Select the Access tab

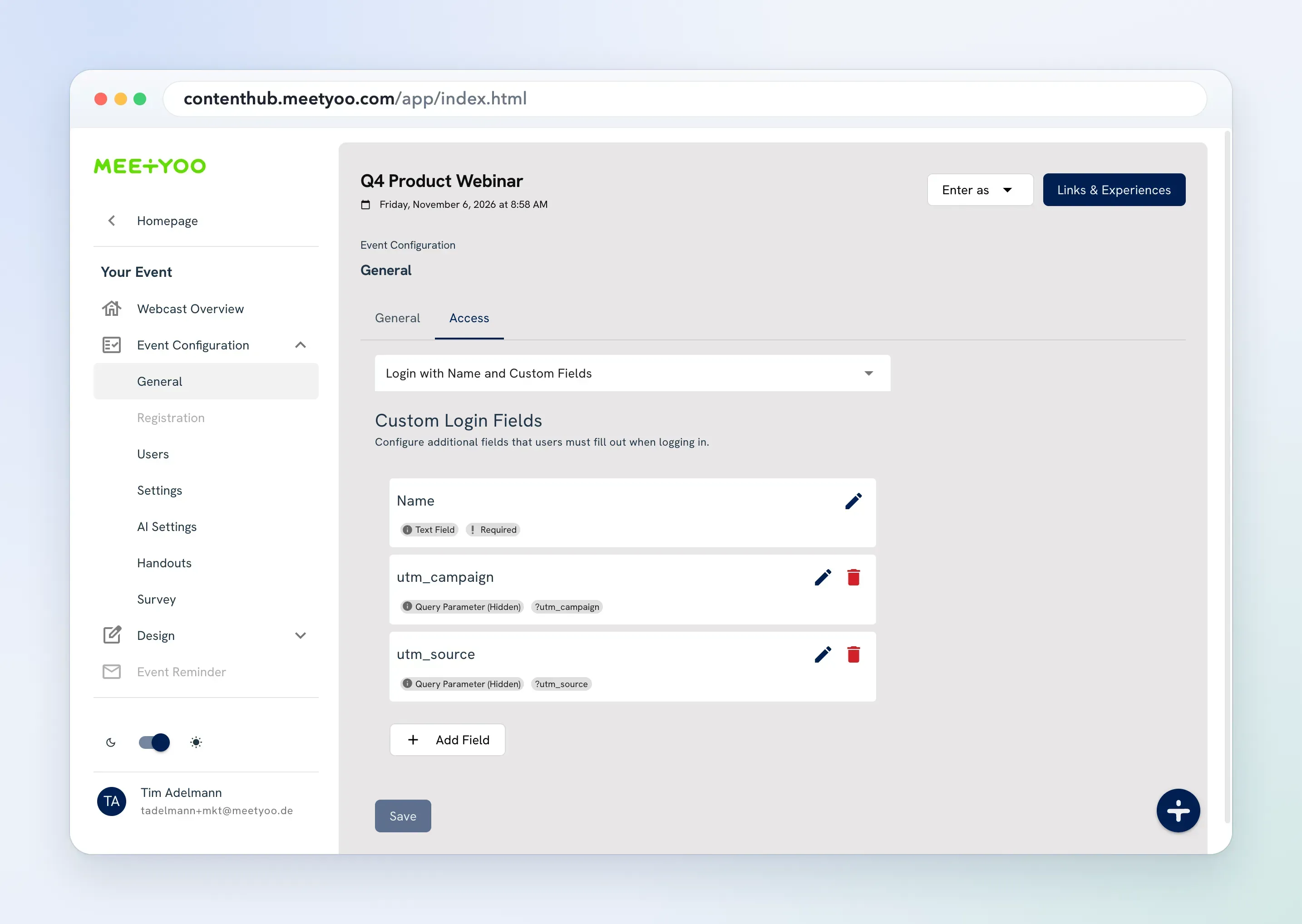tap(469, 318)
